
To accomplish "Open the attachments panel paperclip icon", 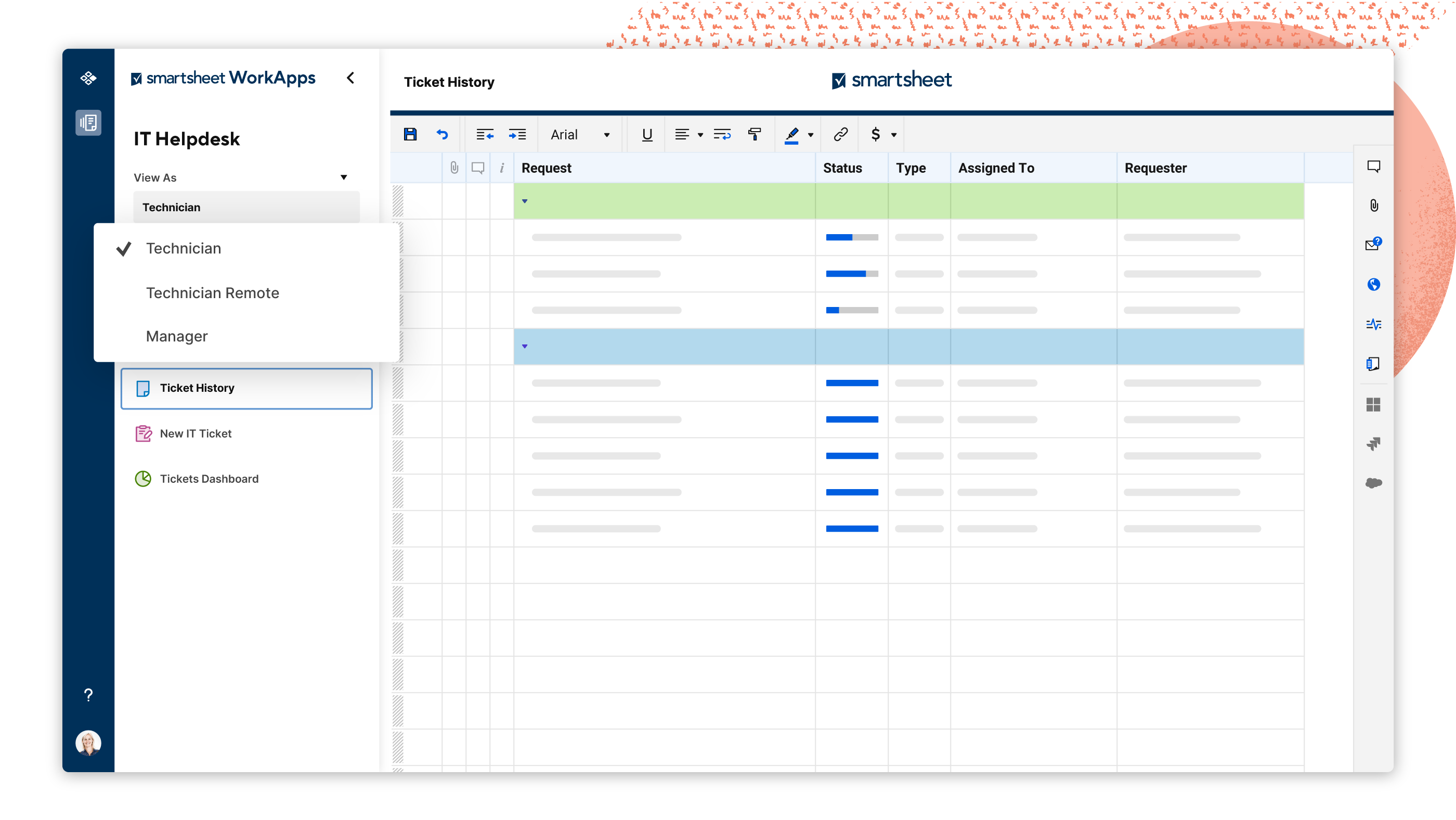I will tap(1374, 206).
